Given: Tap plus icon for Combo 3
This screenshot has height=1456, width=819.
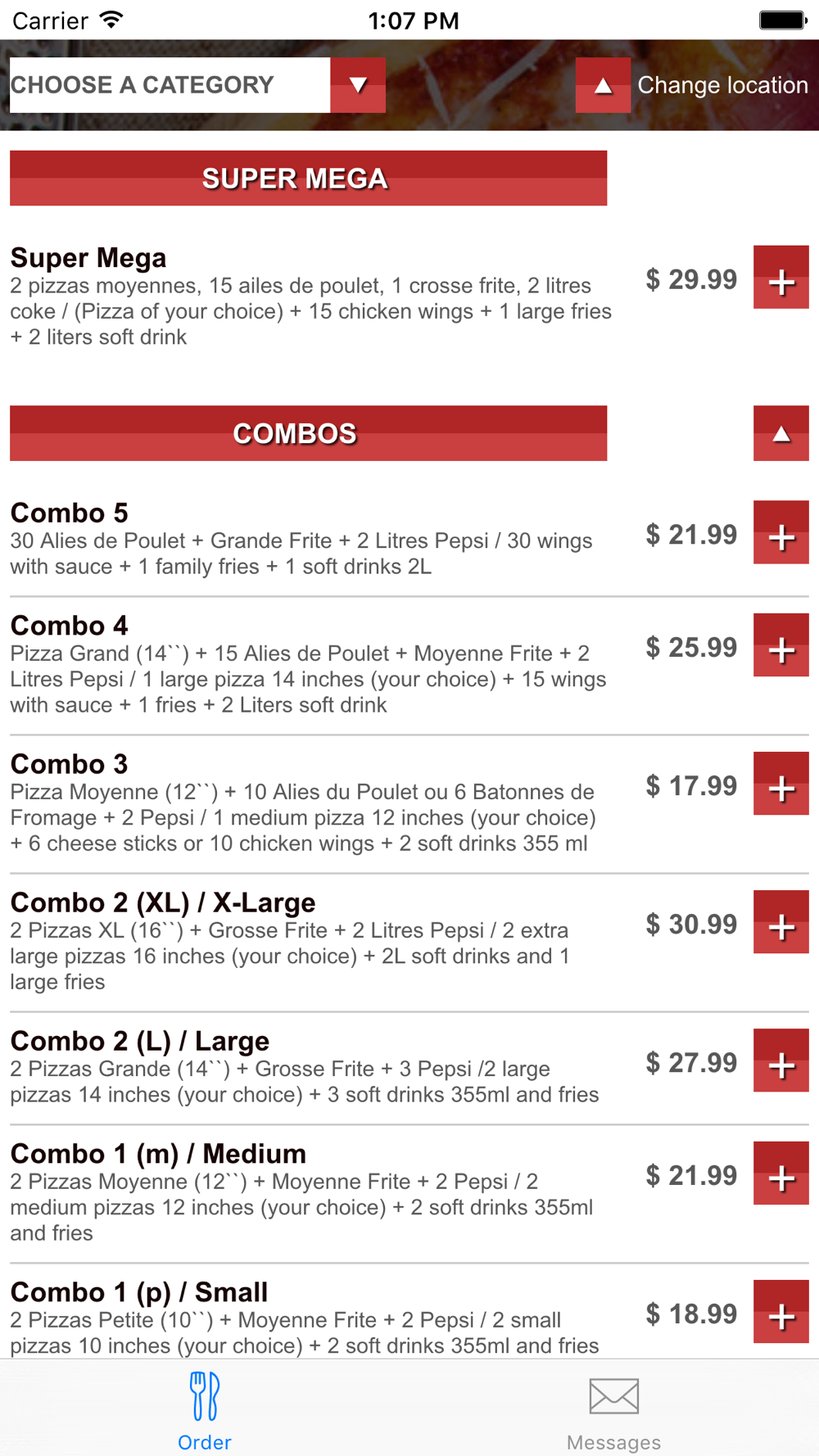Looking at the screenshot, I should tap(781, 784).
